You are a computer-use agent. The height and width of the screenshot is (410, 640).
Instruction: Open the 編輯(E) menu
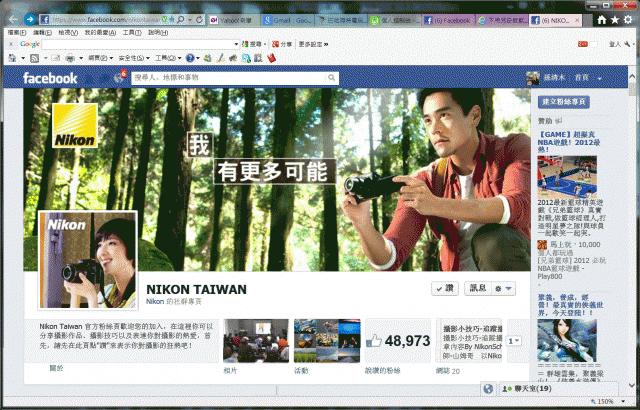[x=42, y=33]
